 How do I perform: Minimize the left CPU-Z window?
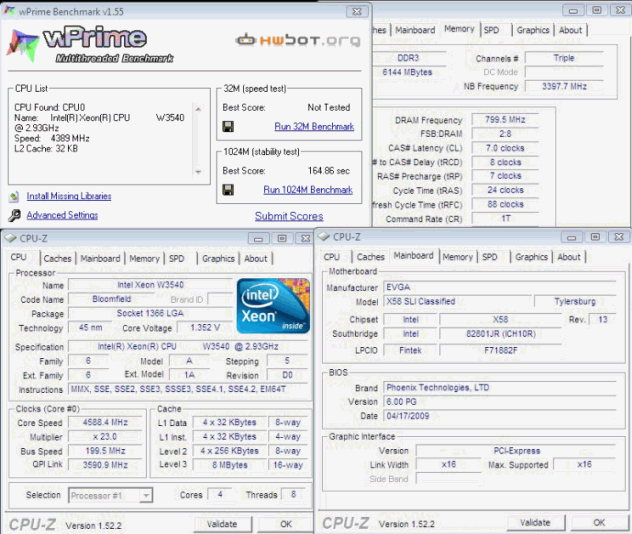click(258, 239)
